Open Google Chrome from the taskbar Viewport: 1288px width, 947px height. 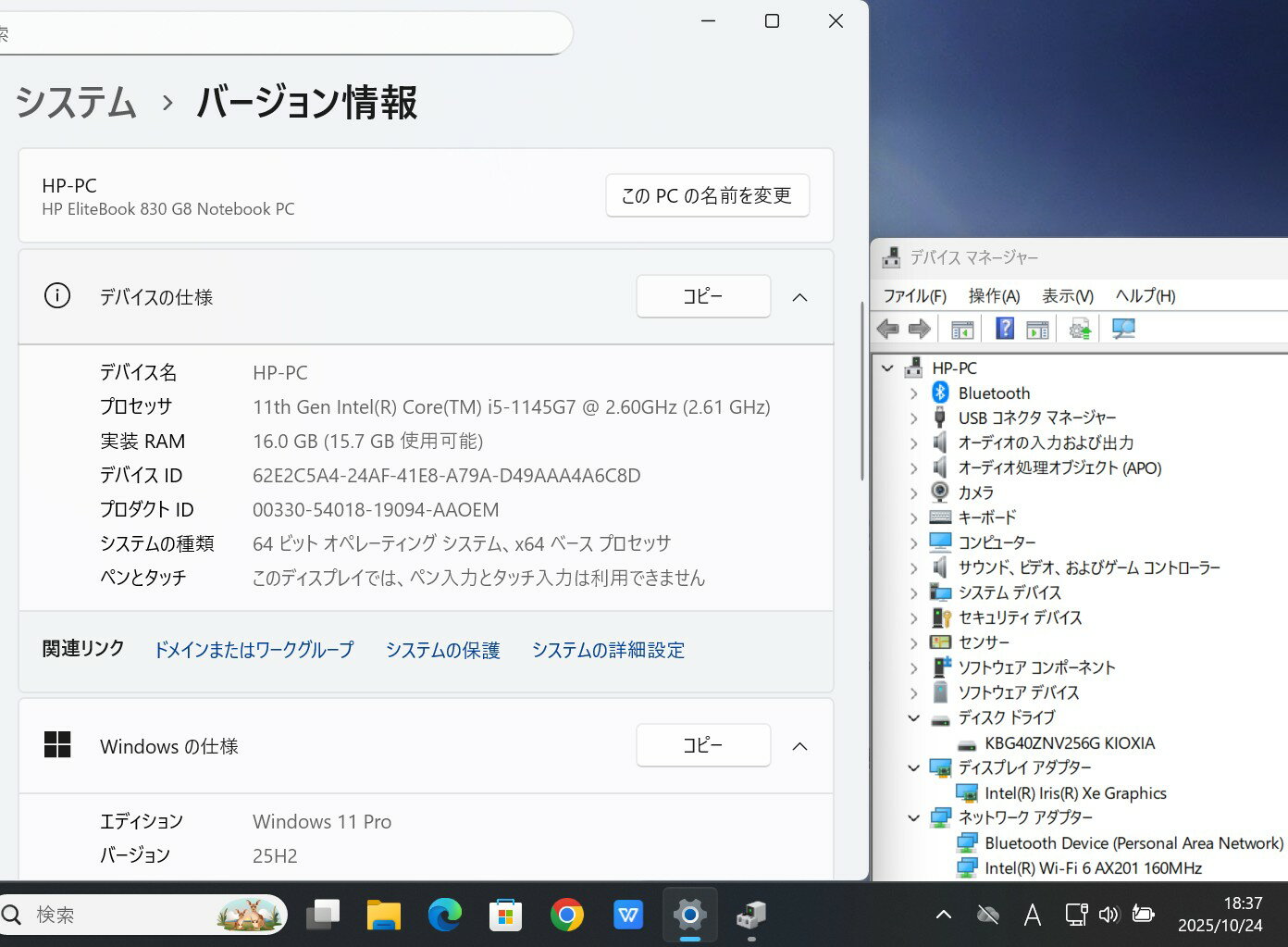coord(566,916)
